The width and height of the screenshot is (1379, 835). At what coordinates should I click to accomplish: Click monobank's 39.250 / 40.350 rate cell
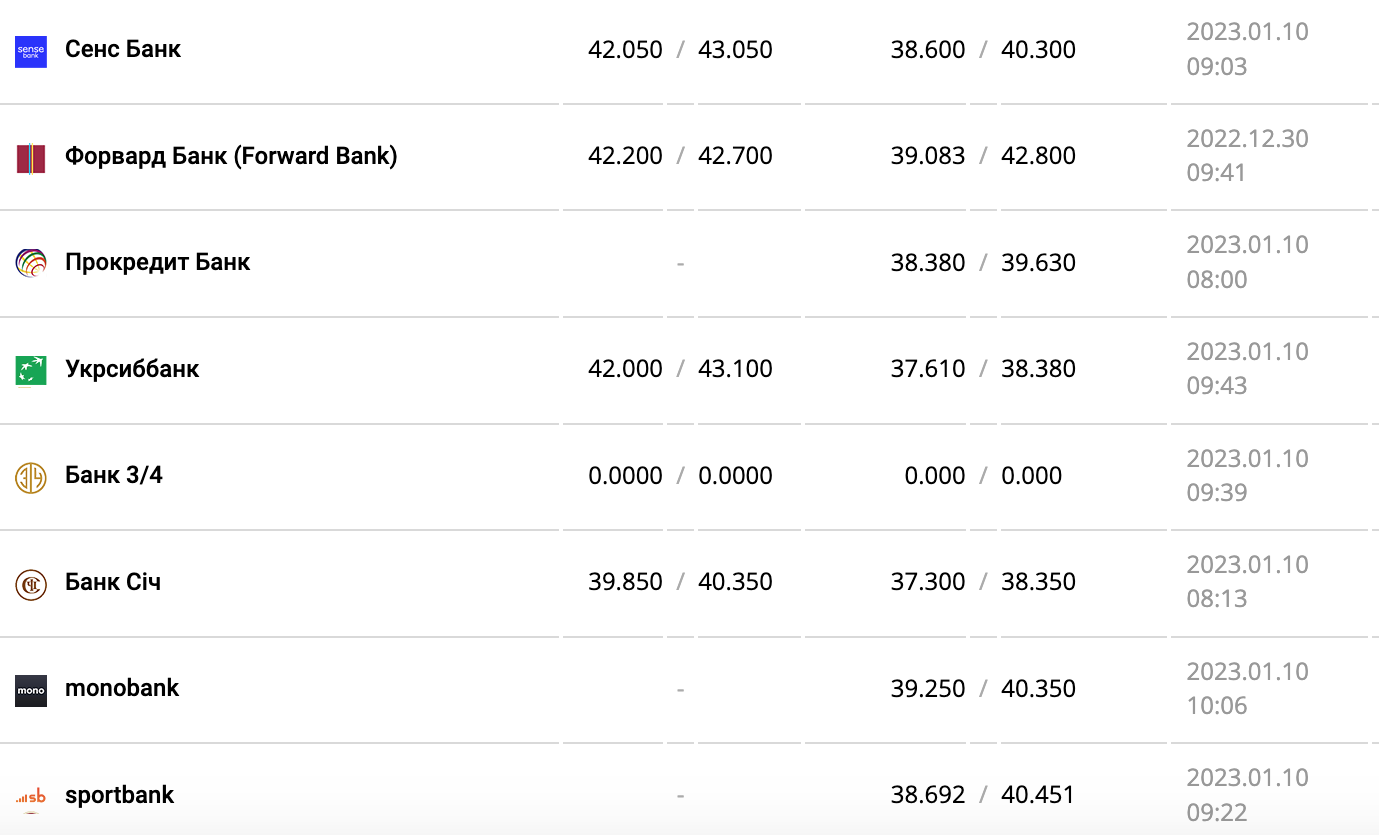pos(983,689)
